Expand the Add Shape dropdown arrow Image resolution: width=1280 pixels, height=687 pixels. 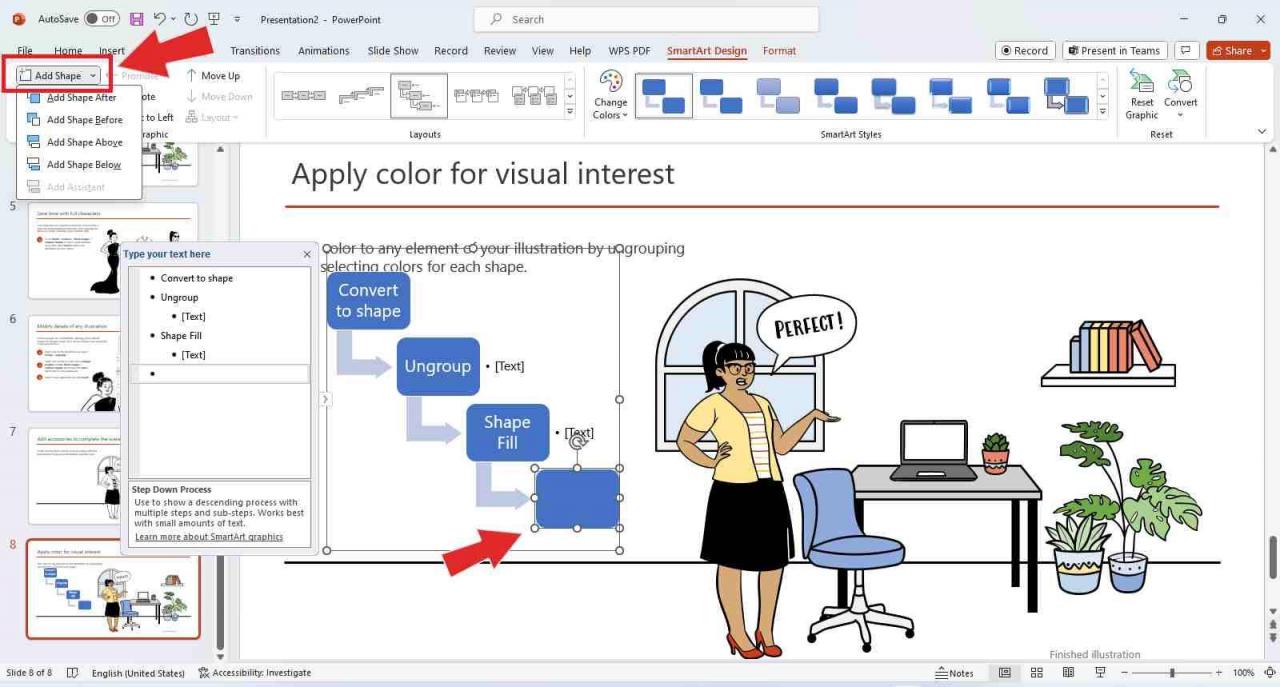92,75
